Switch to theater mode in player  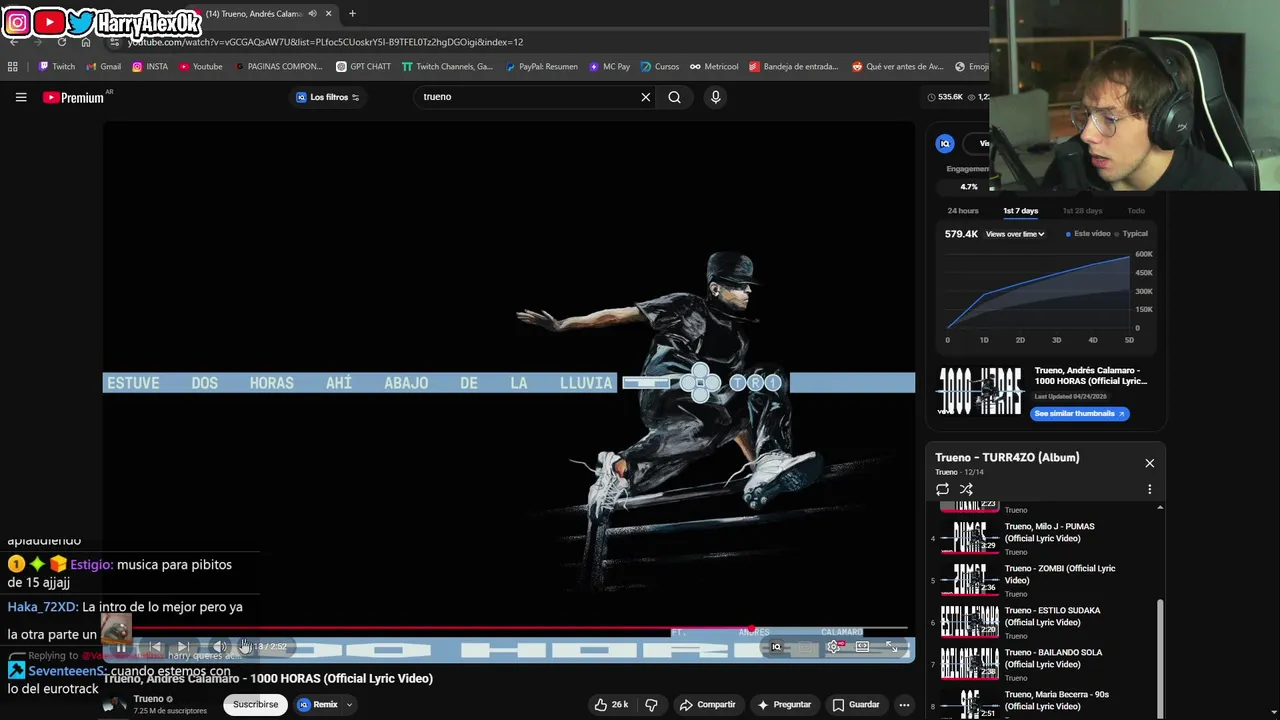862,647
